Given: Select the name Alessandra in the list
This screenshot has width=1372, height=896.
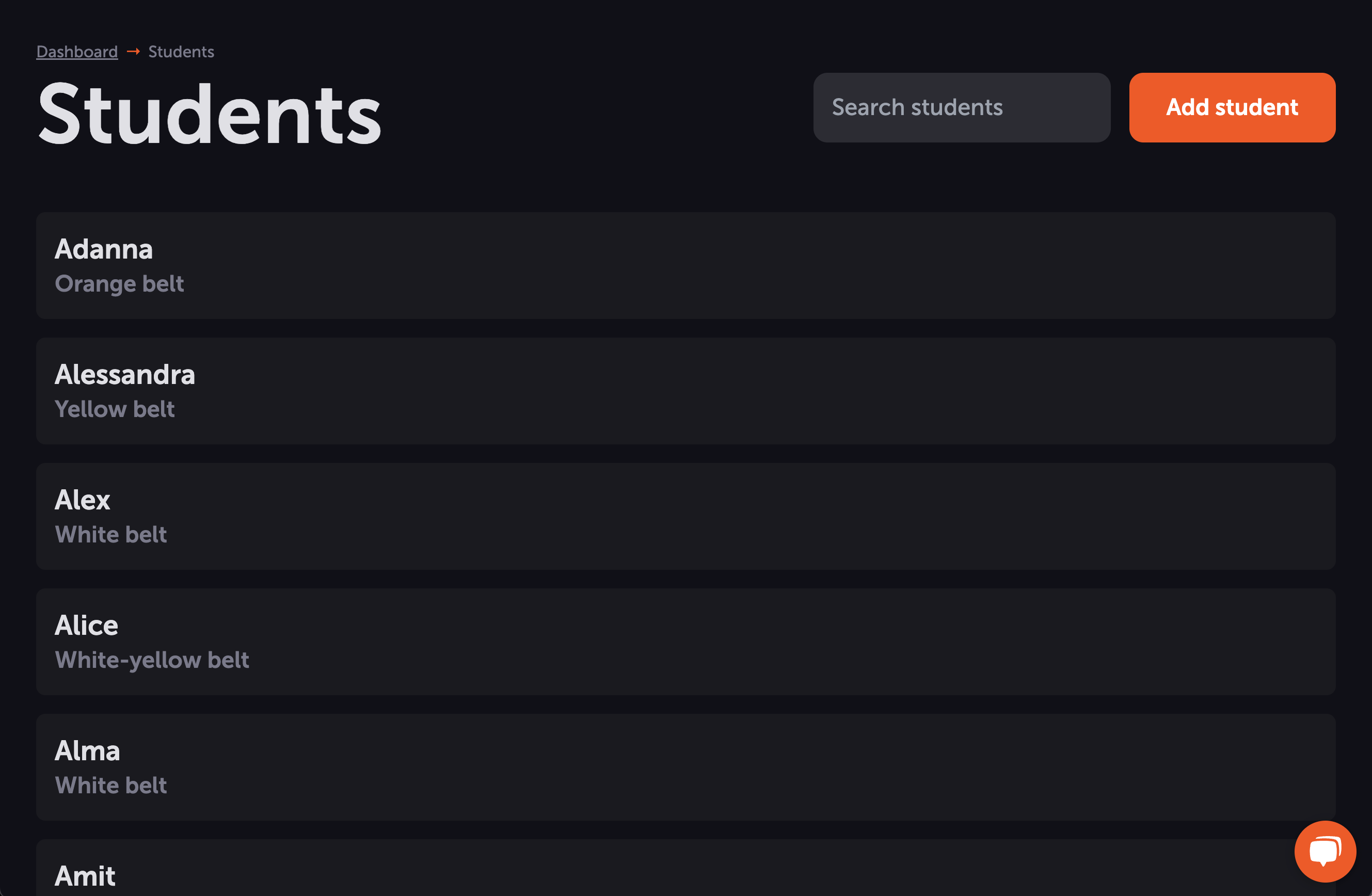Looking at the screenshot, I should (125, 375).
